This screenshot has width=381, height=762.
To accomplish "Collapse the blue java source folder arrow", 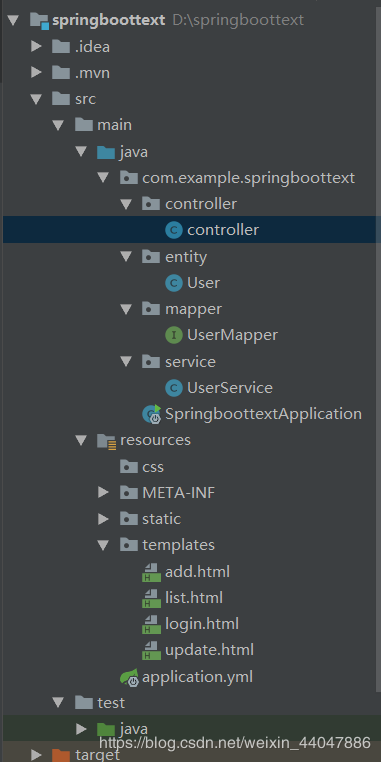I will pos(82,152).
